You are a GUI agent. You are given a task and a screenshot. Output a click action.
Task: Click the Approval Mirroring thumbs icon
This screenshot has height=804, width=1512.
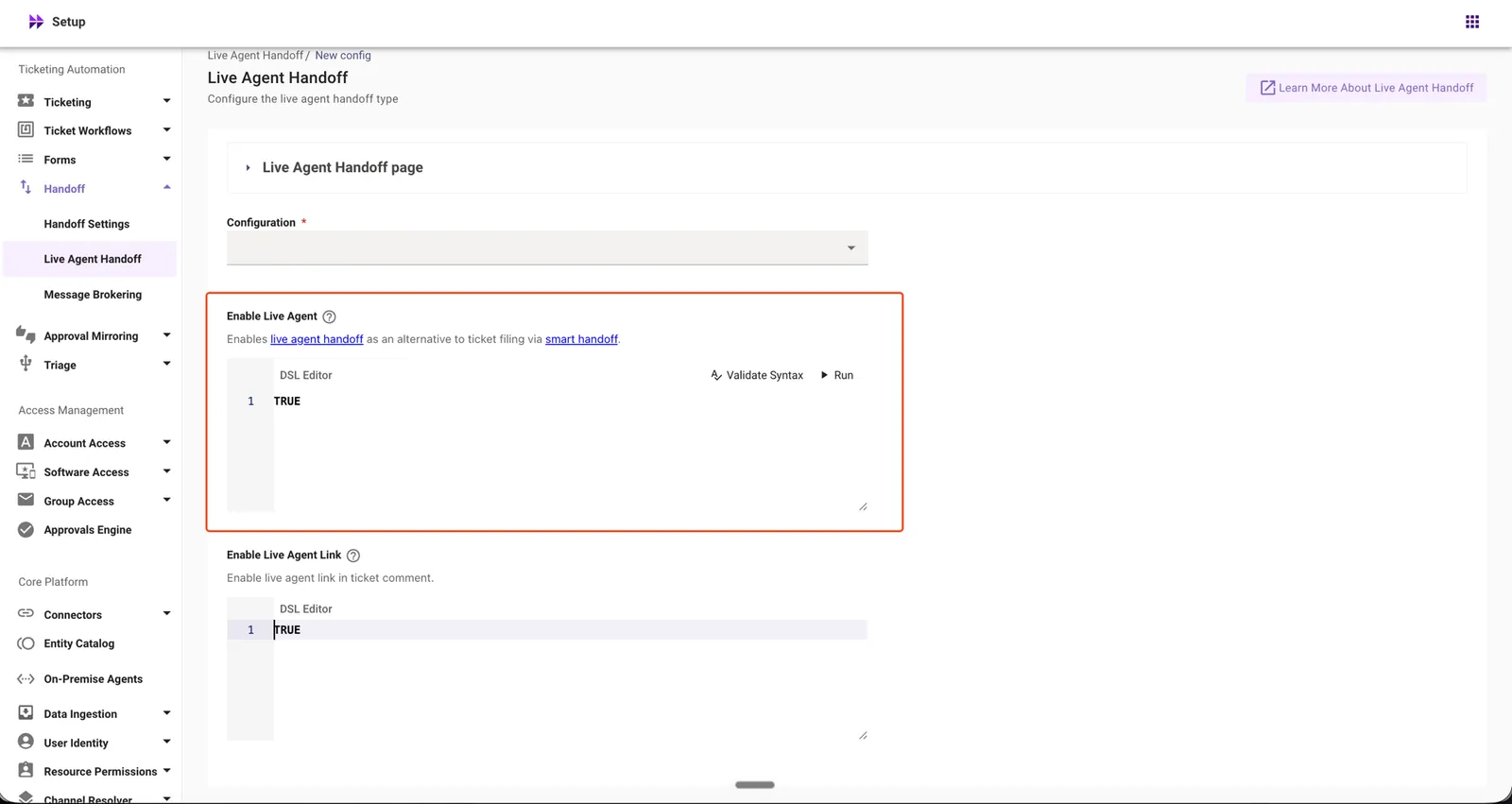pyautogui.click(x=26, y=334)
